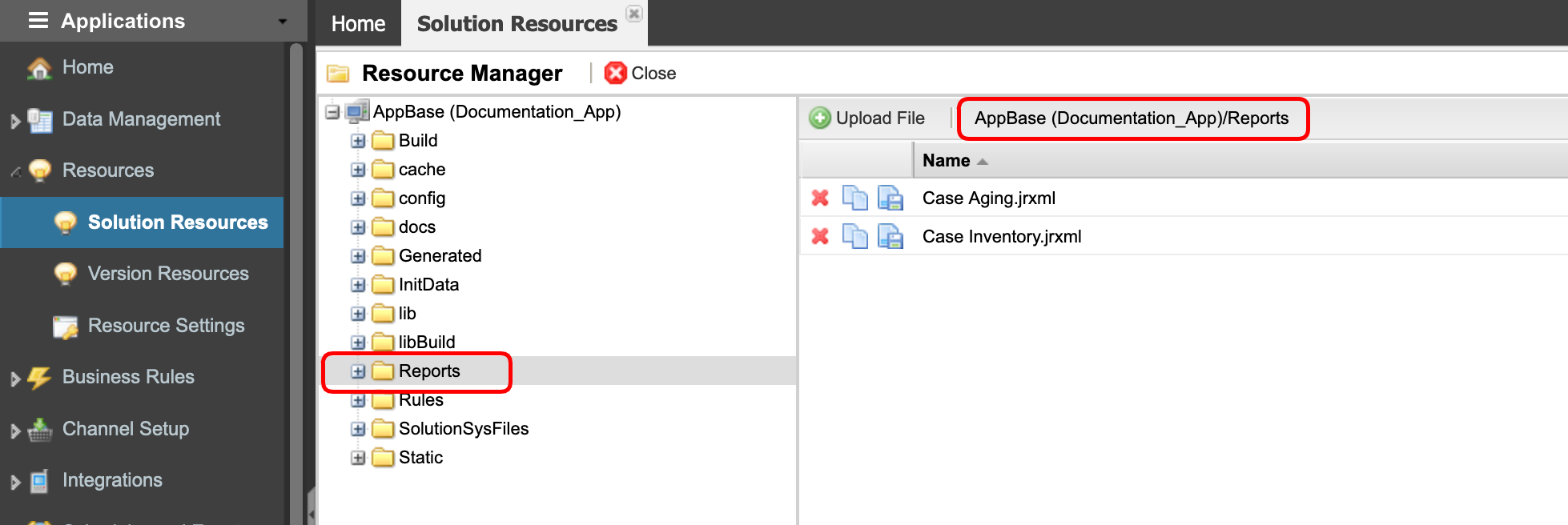This screenshot has width=1568, height=525.
Task: Delete the Case Inventory.jrxml file
Action: pos(819,237)
